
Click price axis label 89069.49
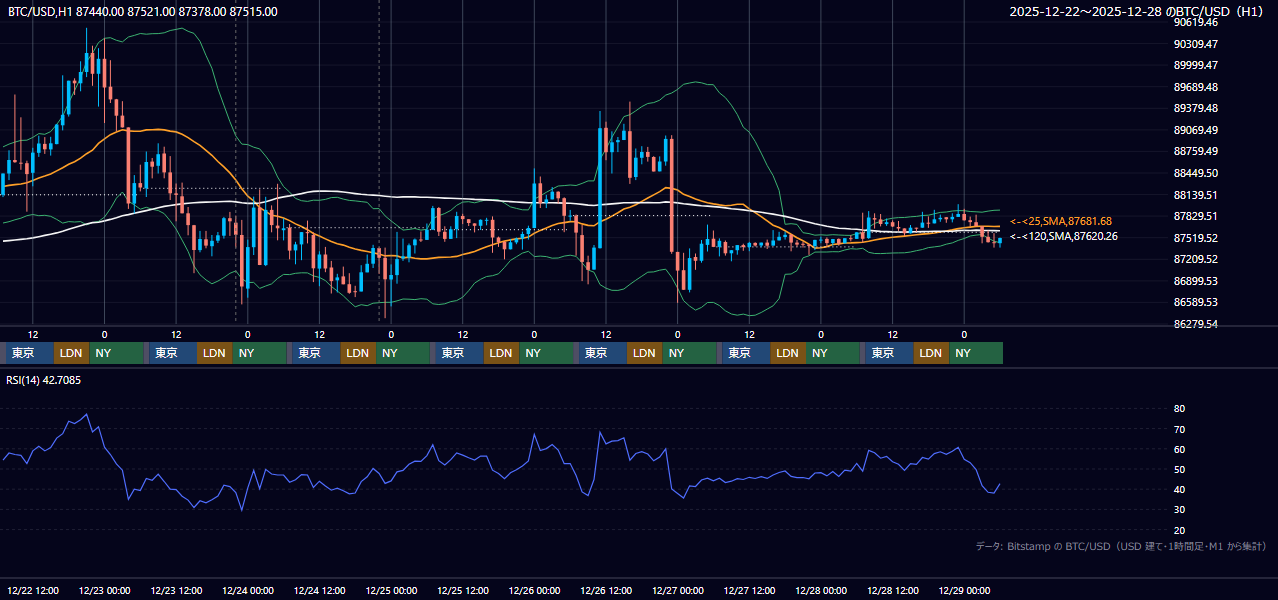[1196, 130]
